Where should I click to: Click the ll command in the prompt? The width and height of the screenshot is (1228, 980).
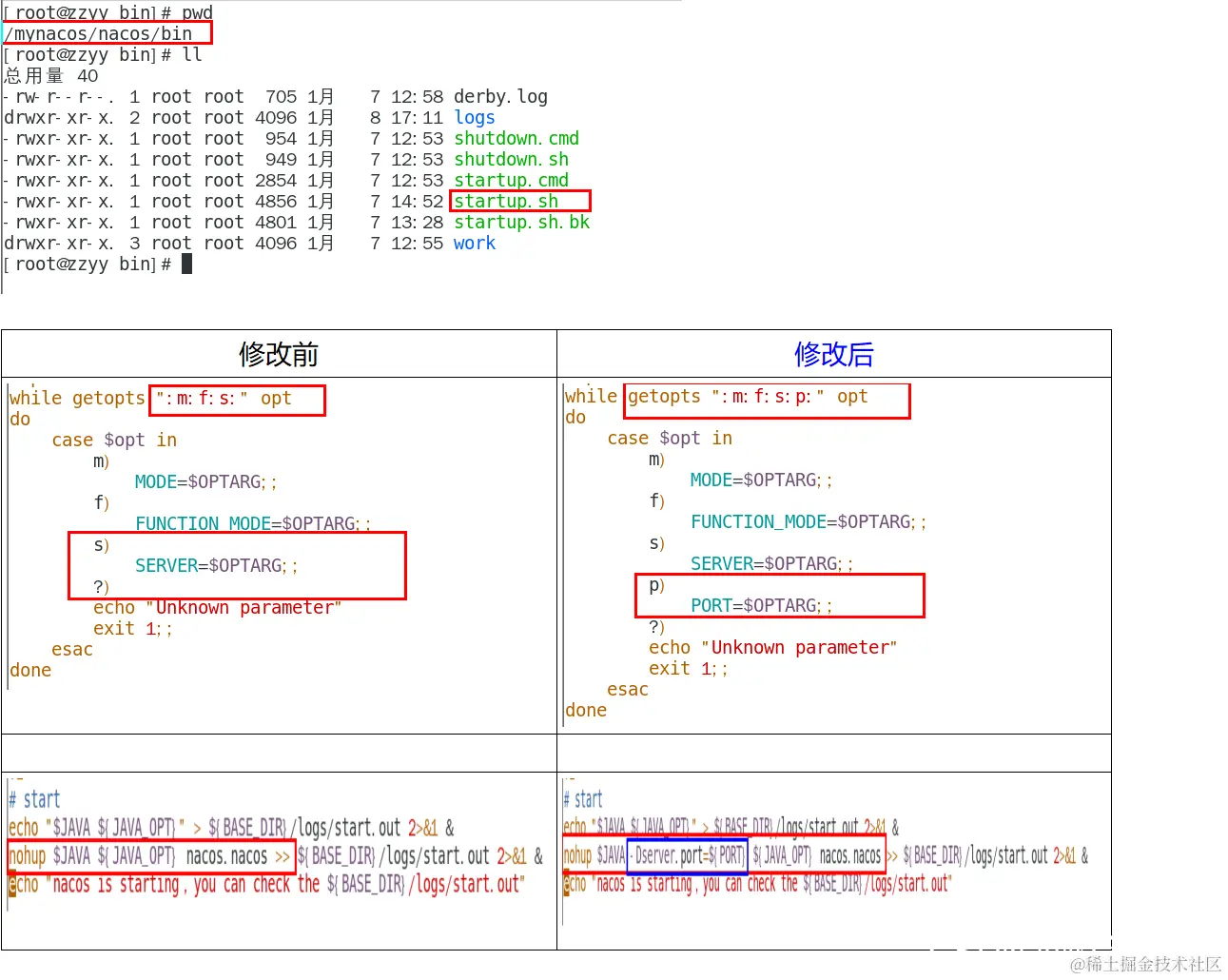(x=192, y=54)
